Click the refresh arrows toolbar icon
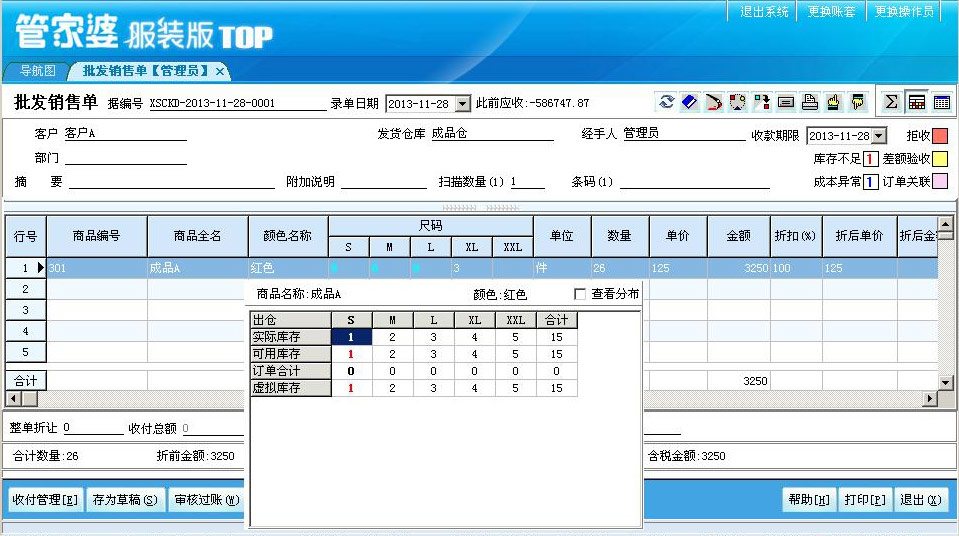The width and height of the screenshot is (959, 536). [666, 102]
